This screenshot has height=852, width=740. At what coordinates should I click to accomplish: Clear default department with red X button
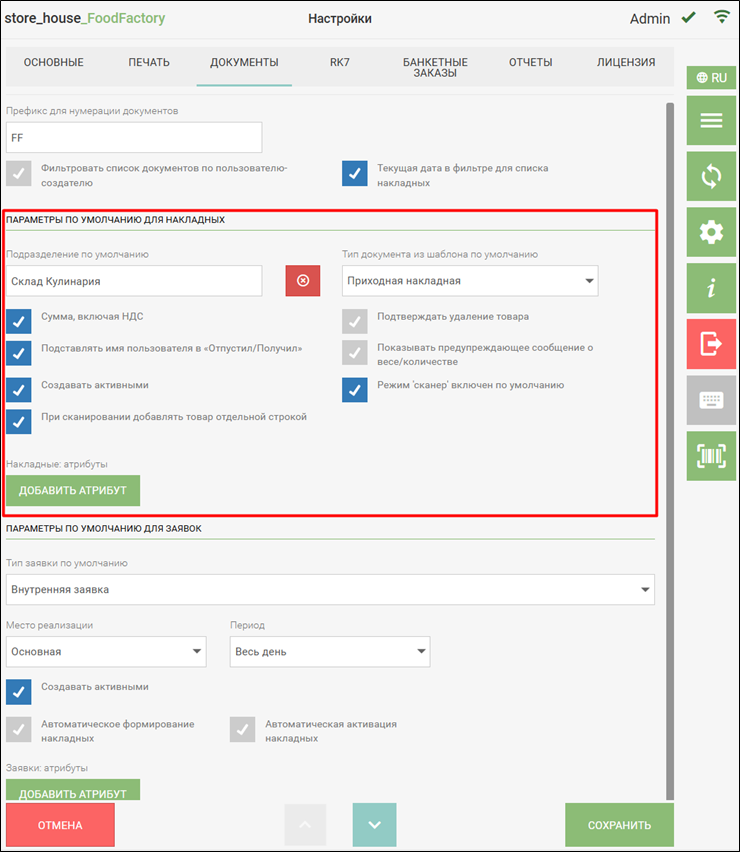[303, 281]
